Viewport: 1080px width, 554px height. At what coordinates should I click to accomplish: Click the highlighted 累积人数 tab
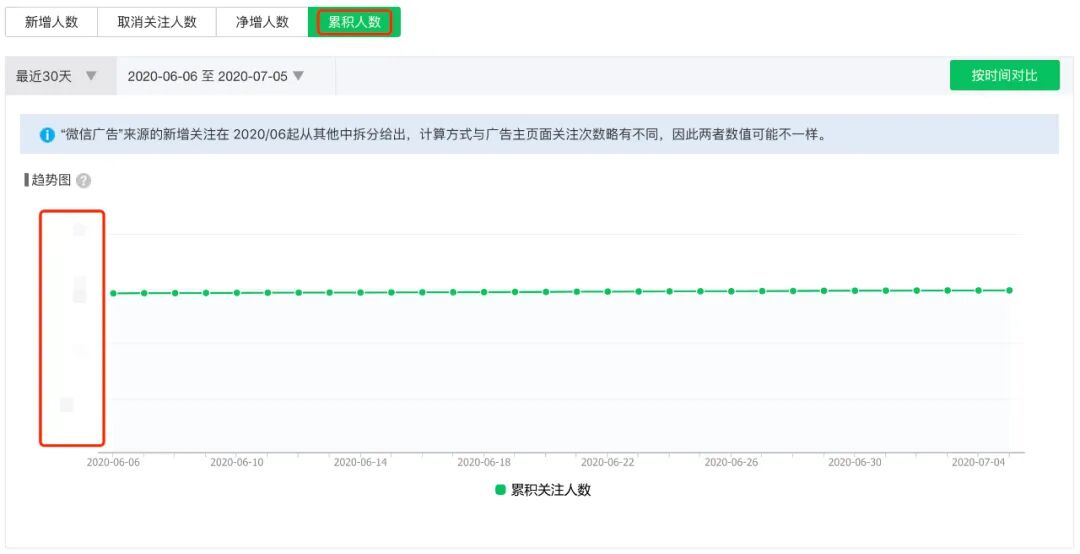pyautogui.click(x=354, y=22)
